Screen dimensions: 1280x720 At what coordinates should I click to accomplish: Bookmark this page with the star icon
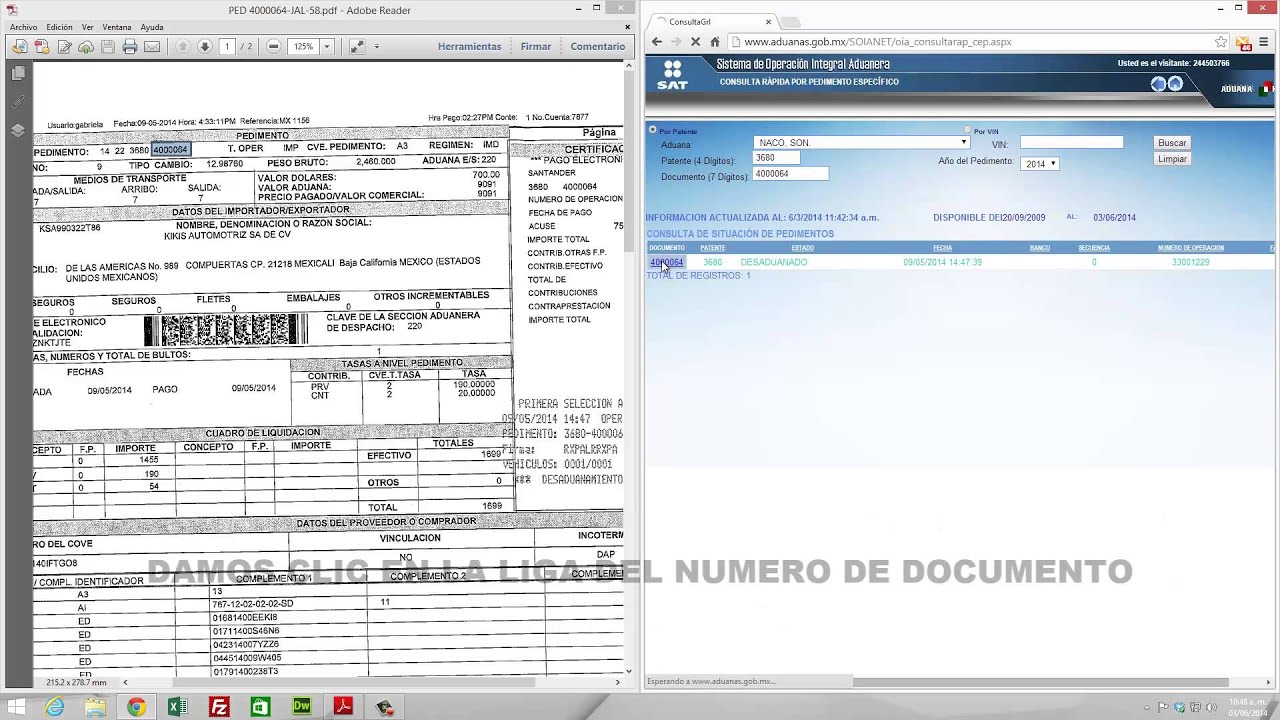[x=1221, y=42]
